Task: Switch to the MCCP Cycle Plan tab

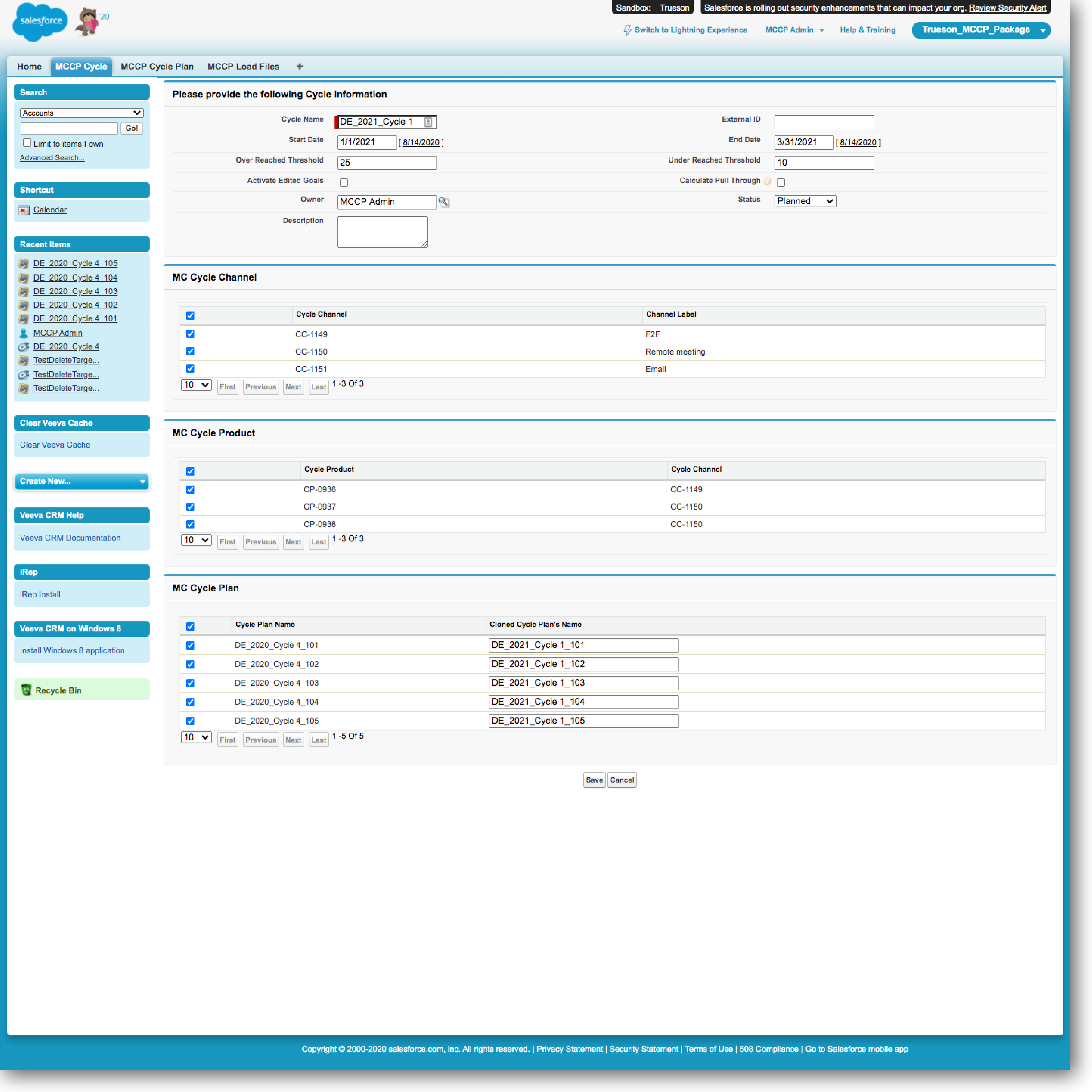Action: pyautogui.click(x=157, y=67)
